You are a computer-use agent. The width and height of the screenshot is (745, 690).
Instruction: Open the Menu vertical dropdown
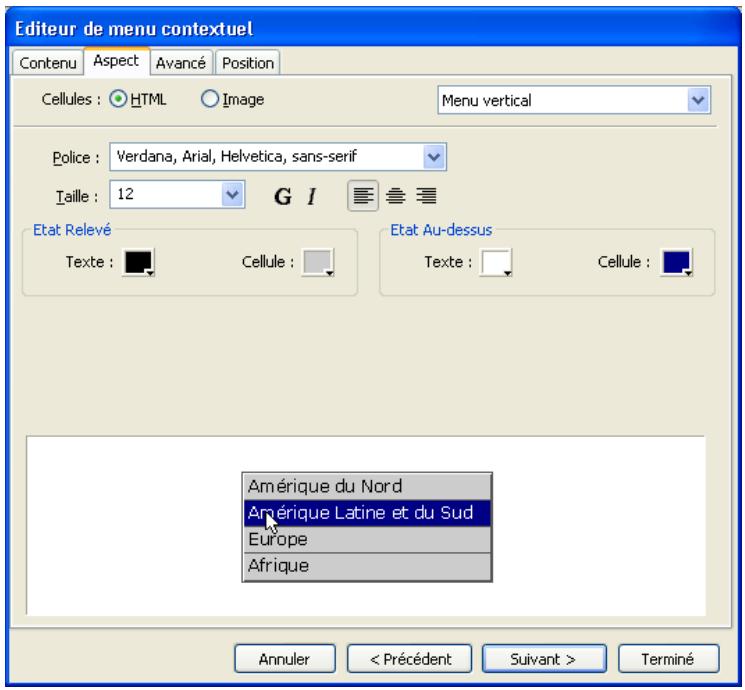tap(574, 100)
